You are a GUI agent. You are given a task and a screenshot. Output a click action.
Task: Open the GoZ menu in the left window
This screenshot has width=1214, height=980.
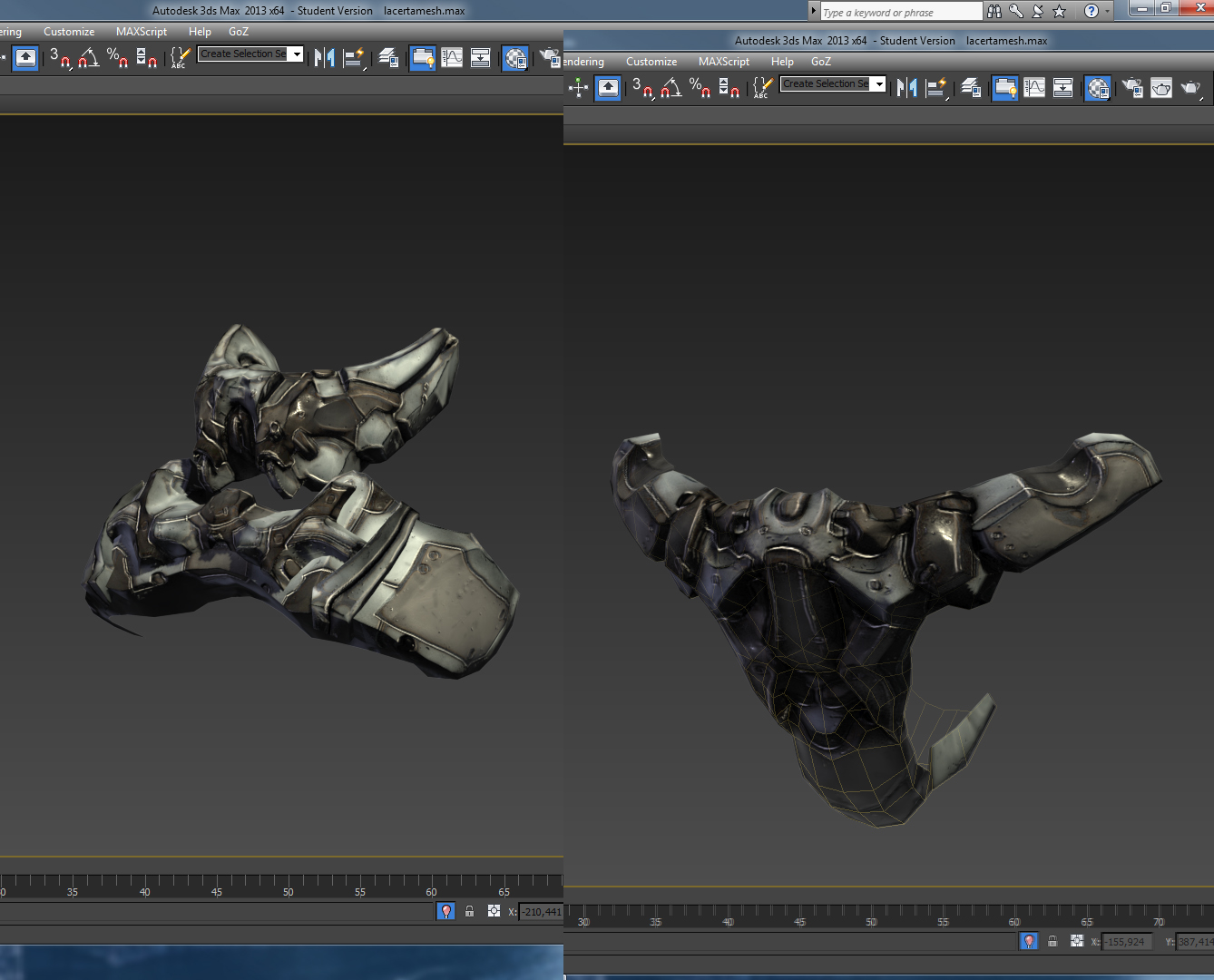coord(238,32)
